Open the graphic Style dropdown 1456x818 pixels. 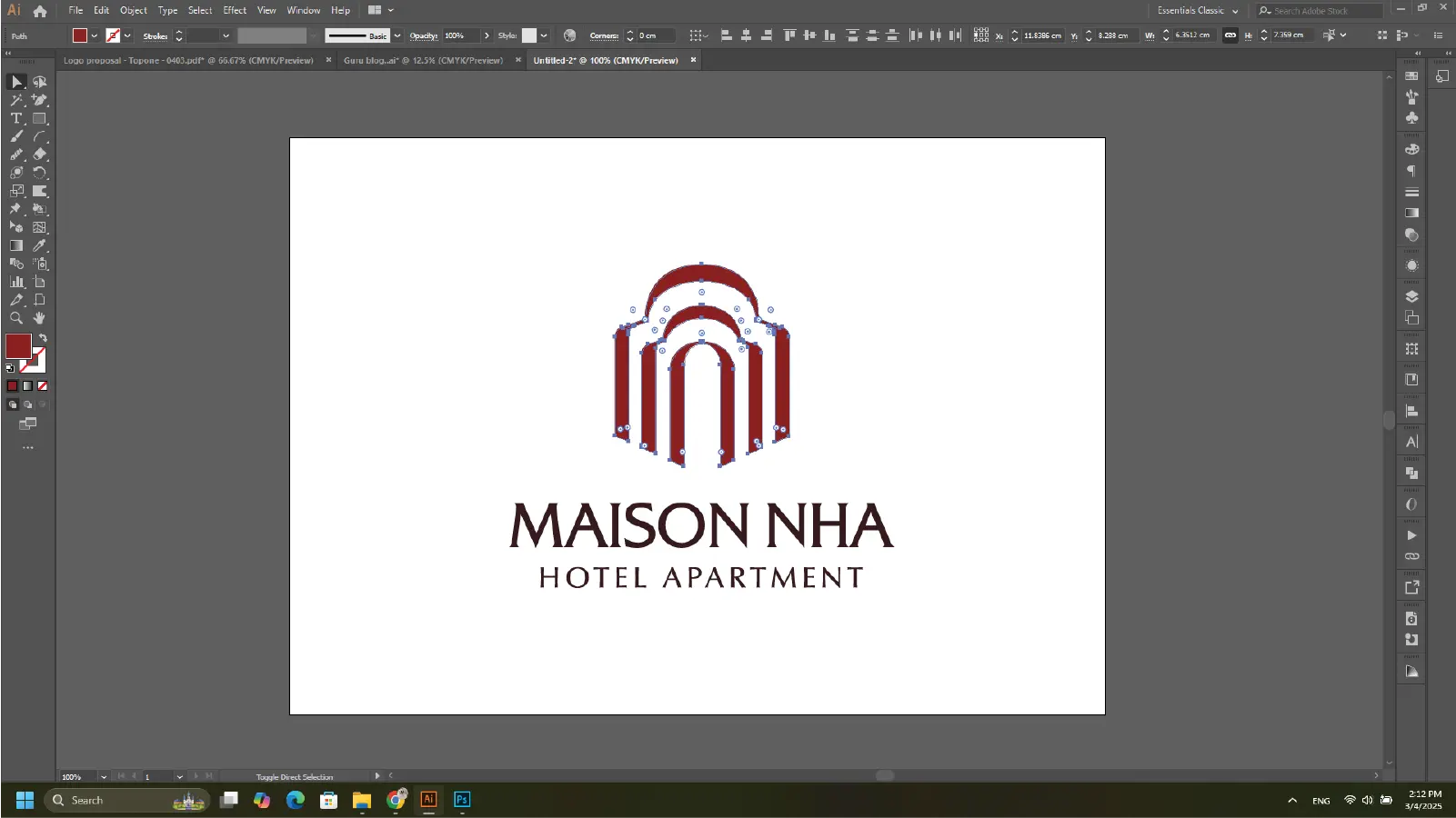[544, 35]
